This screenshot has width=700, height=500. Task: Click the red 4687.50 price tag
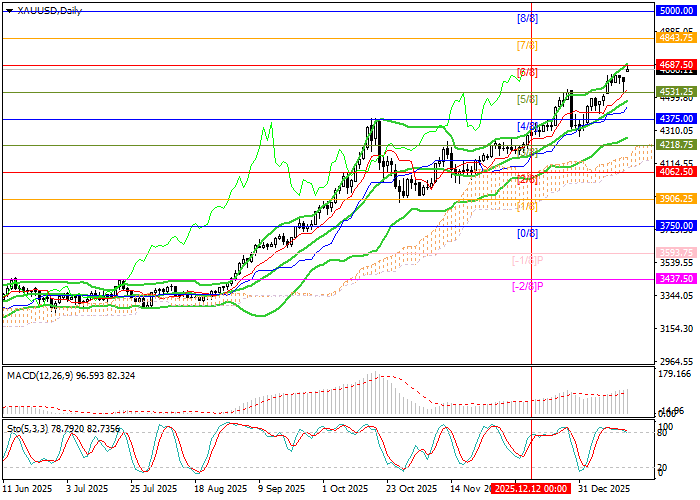(x=674, y=64)
